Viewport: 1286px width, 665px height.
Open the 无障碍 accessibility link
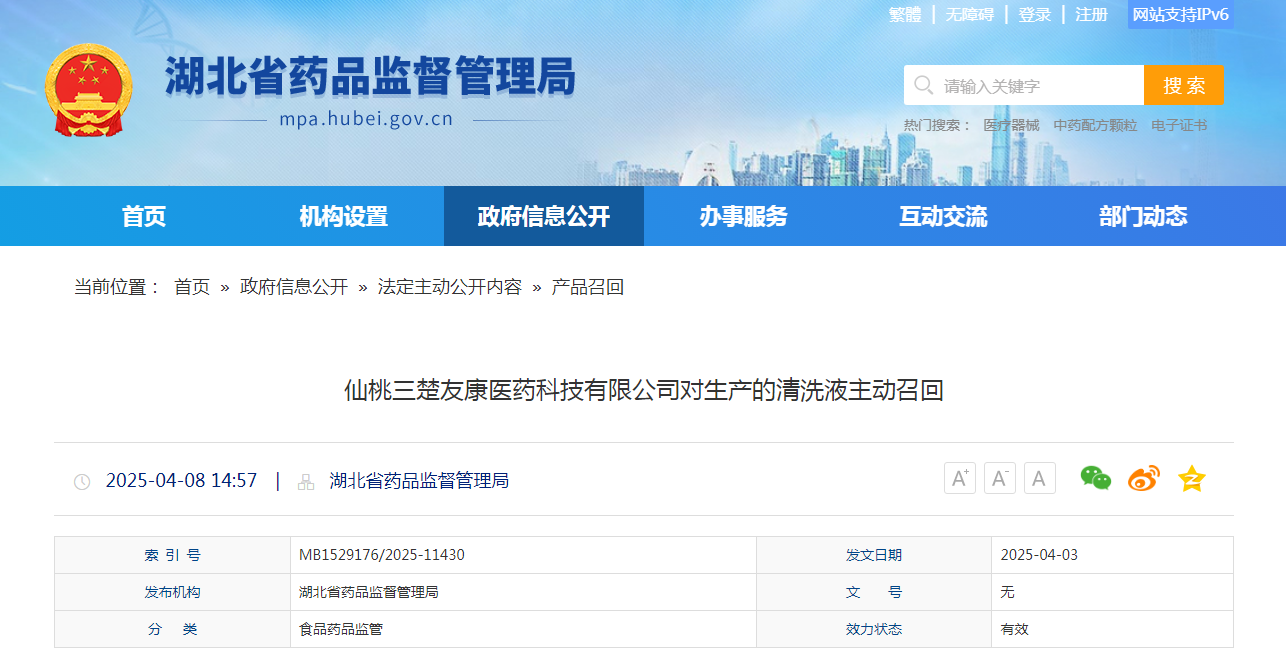970,14
